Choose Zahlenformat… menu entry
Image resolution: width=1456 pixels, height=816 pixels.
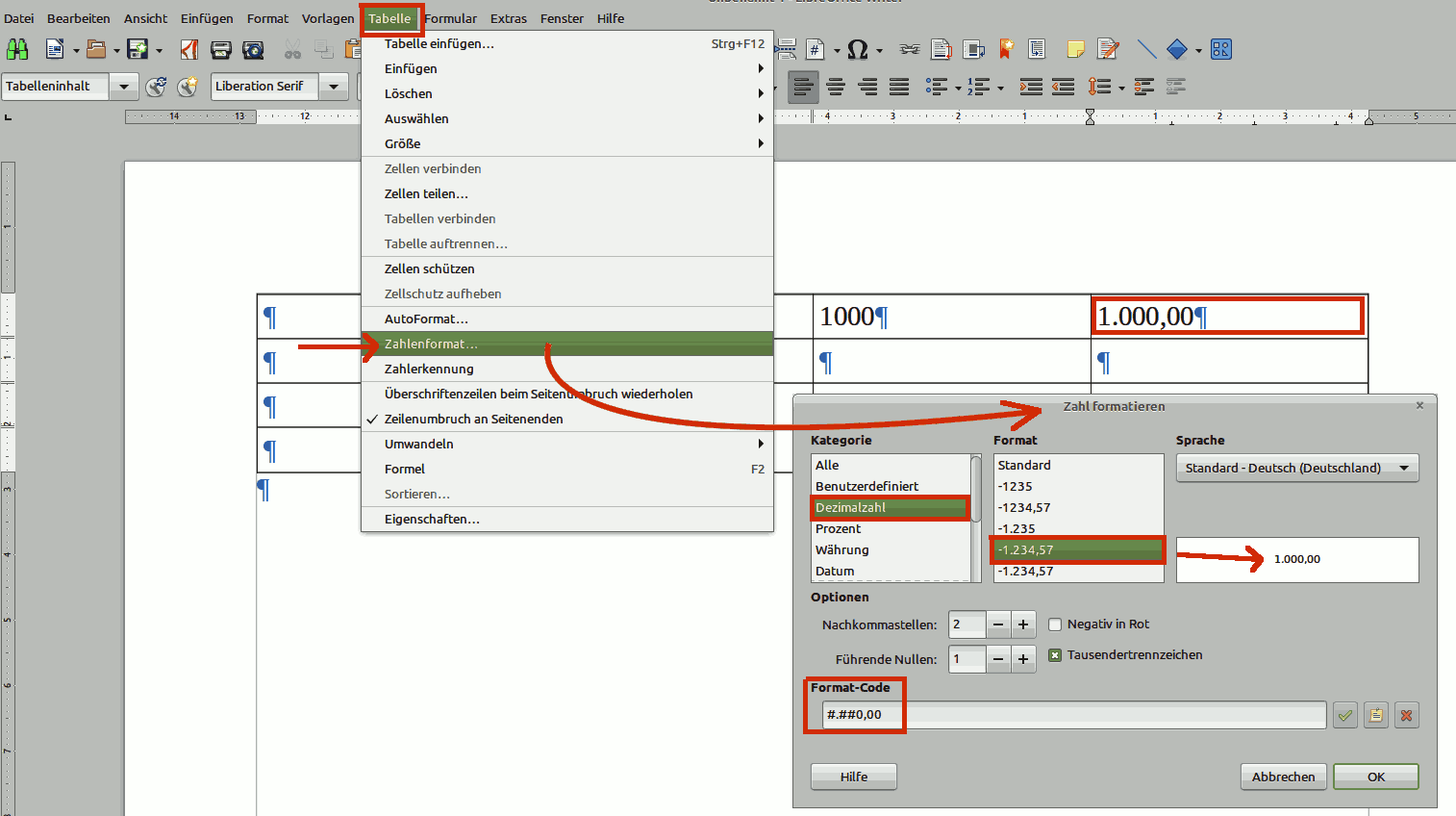567,344
